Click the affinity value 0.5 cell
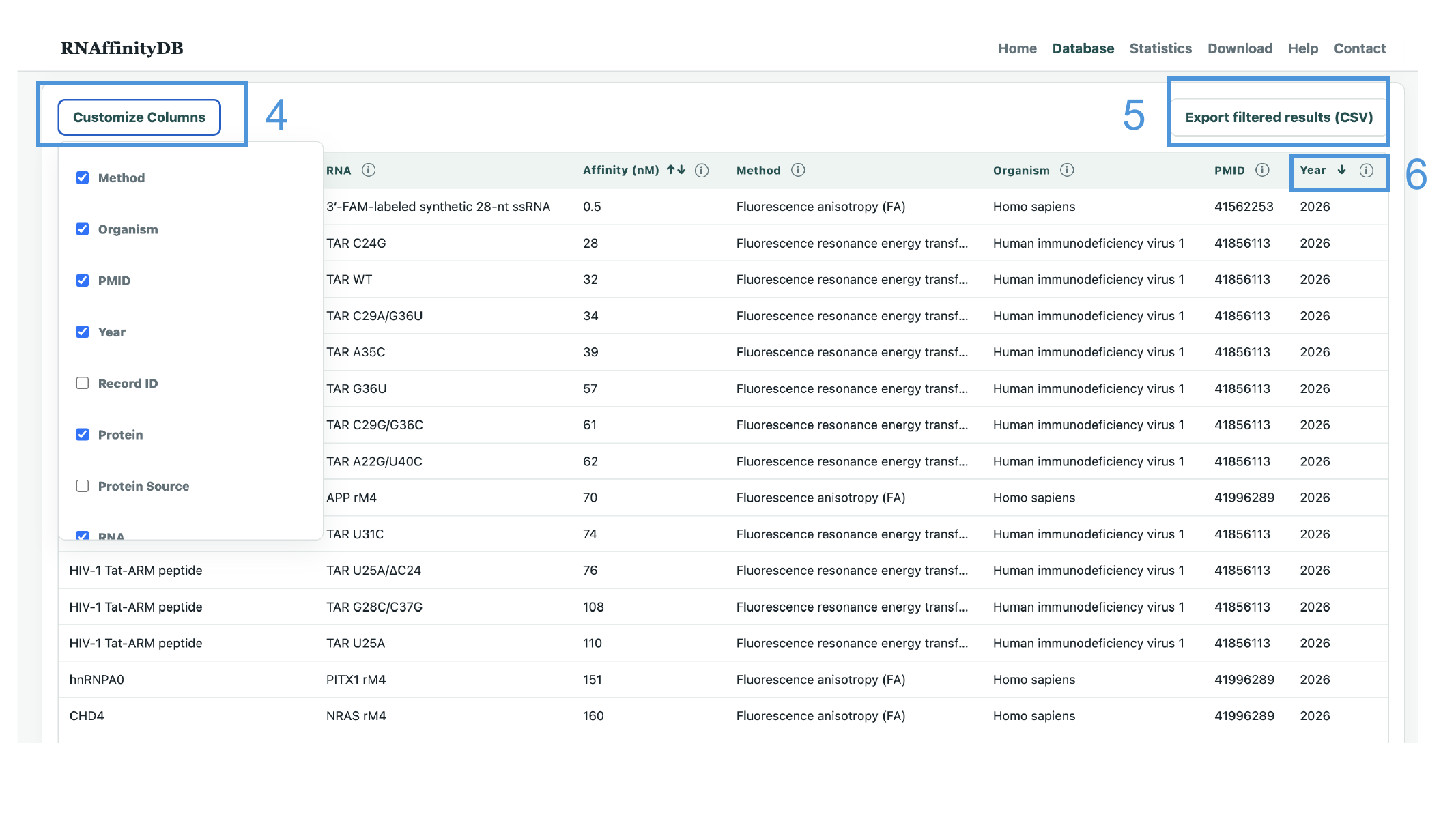Viewport: 1456px width, 819px height. pyautogui.click(x=592, y=207)
